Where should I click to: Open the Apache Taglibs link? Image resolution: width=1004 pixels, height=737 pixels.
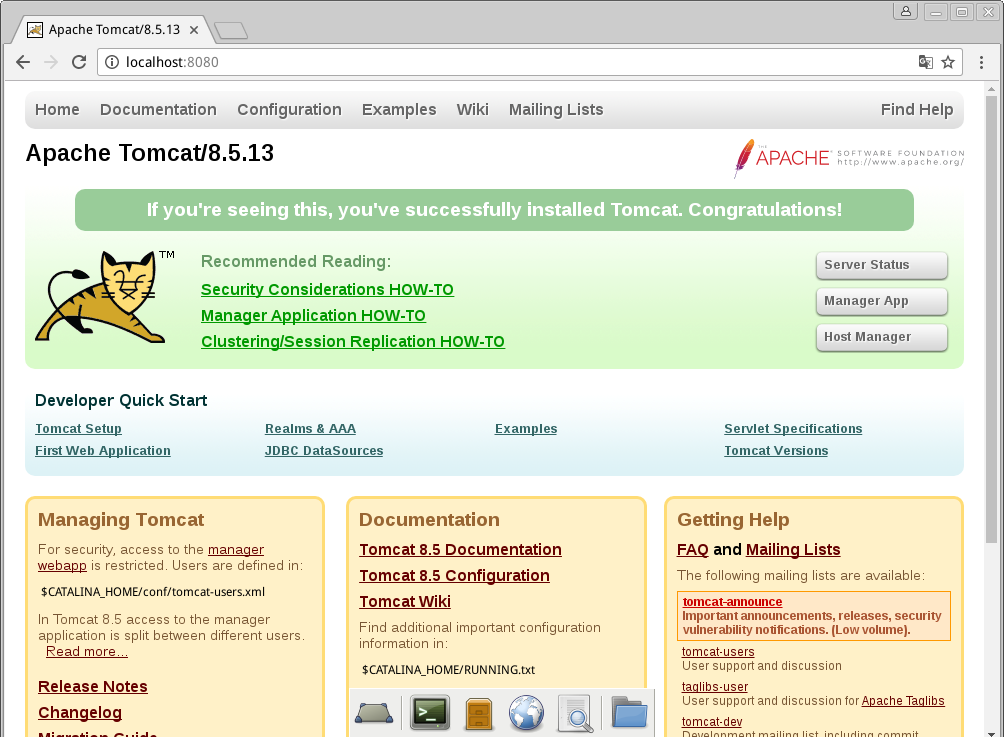point(903,701)
